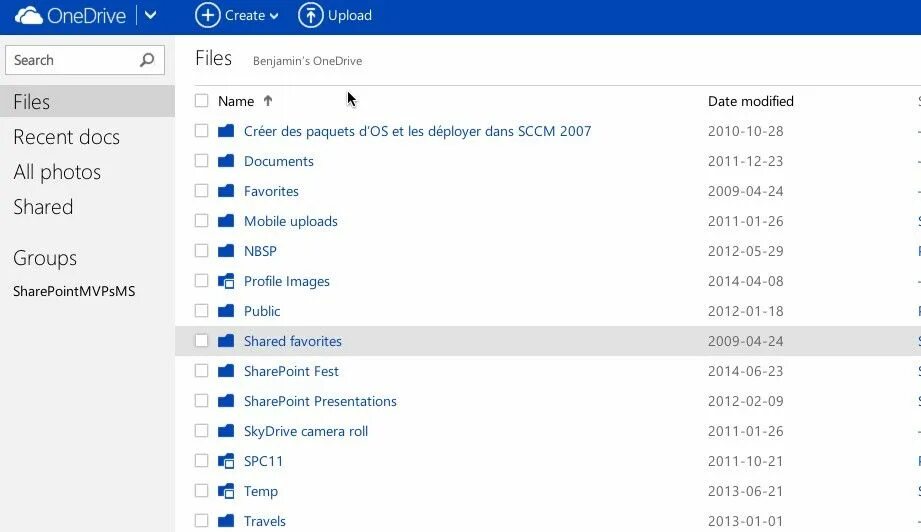Viewport: 921px width, 532px height.
Task: Click the Favorites folder icon
Action: [226, 190]
